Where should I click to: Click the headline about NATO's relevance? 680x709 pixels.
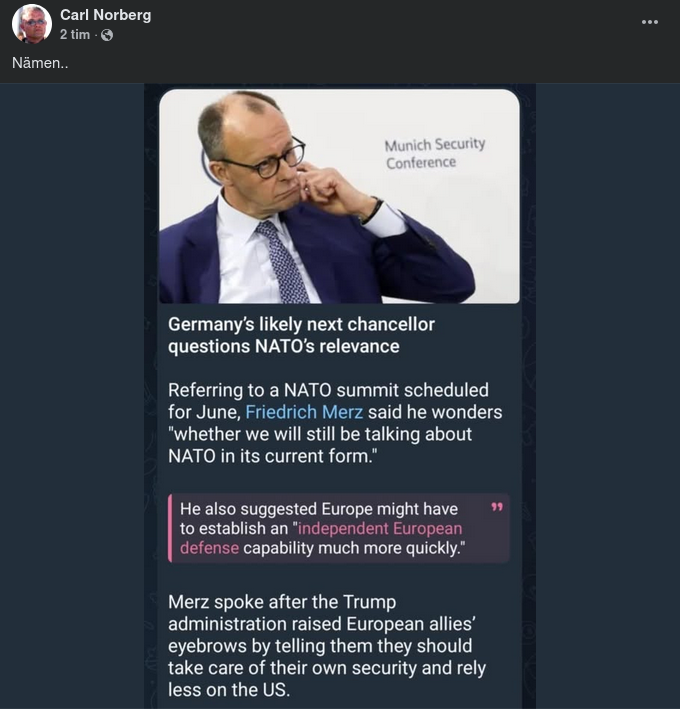(x=300, y=335)
